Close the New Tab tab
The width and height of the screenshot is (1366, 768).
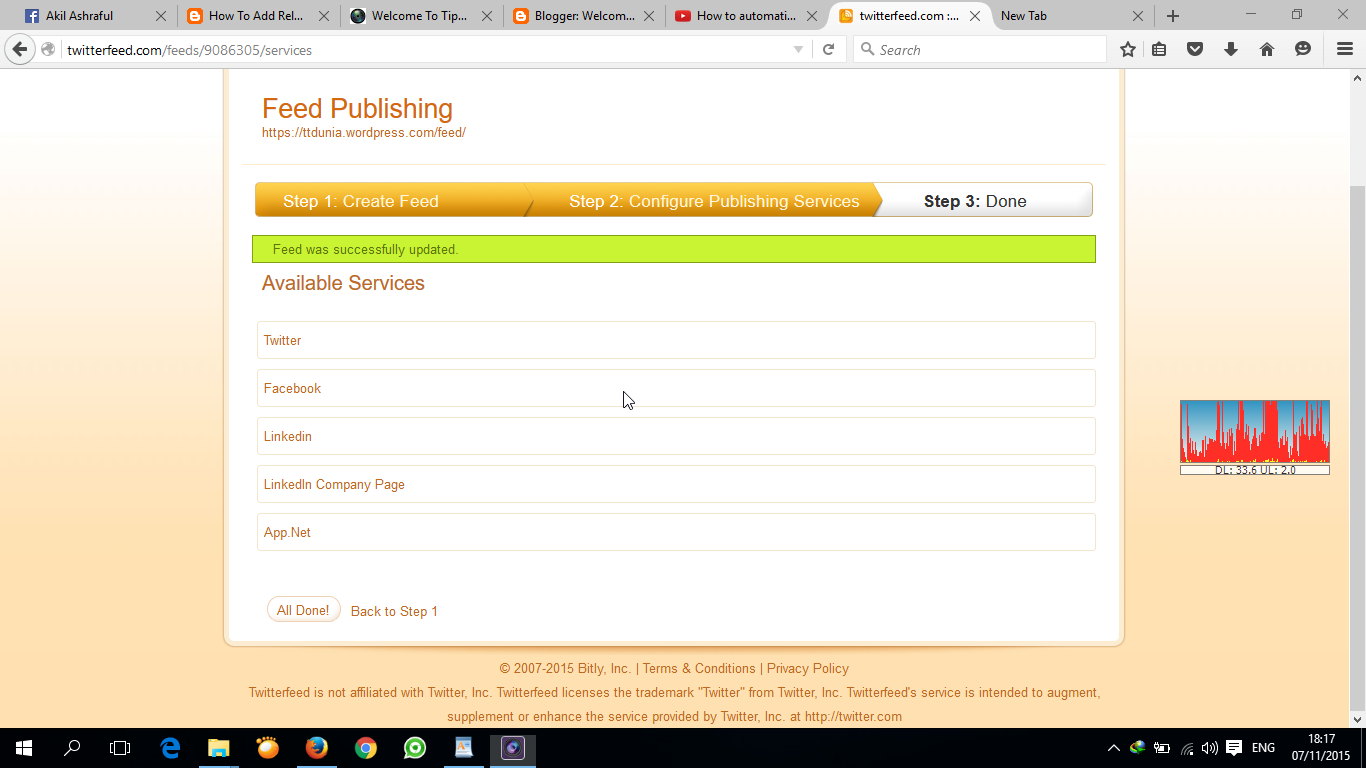coord(1138,16)
